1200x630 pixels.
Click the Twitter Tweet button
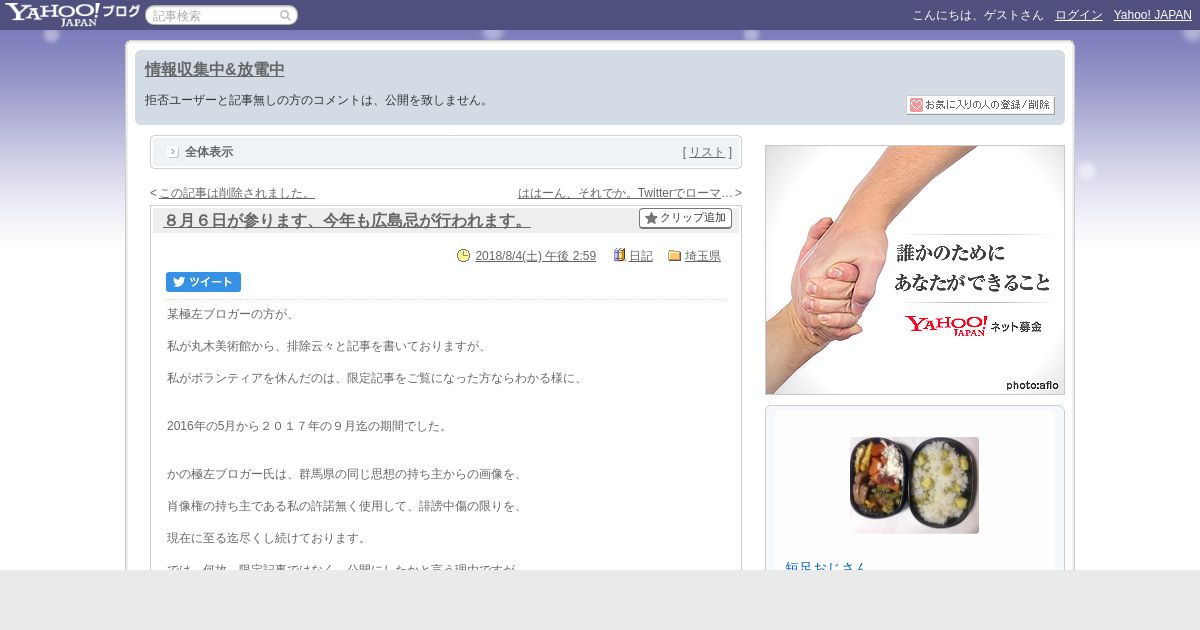pyautogui.click(x=203, y=282)
